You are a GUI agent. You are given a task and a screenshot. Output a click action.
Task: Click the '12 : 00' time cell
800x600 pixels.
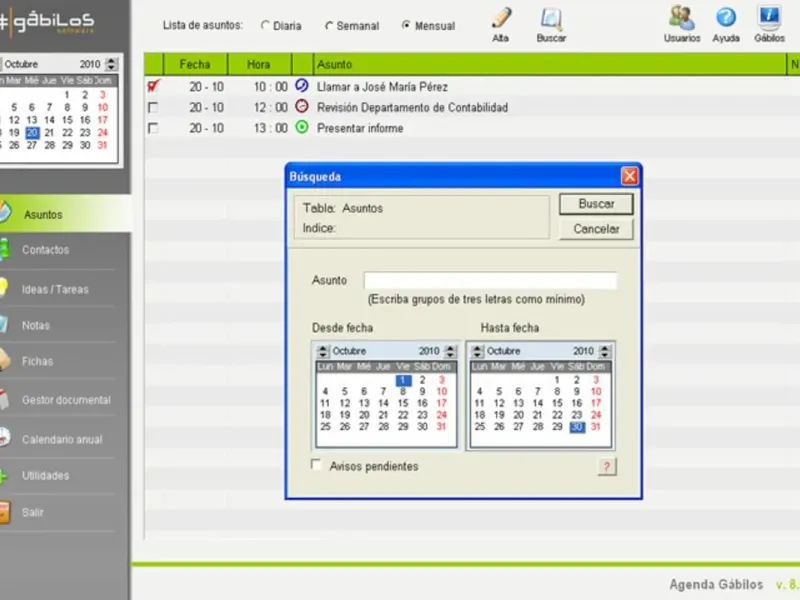point(271,108)
